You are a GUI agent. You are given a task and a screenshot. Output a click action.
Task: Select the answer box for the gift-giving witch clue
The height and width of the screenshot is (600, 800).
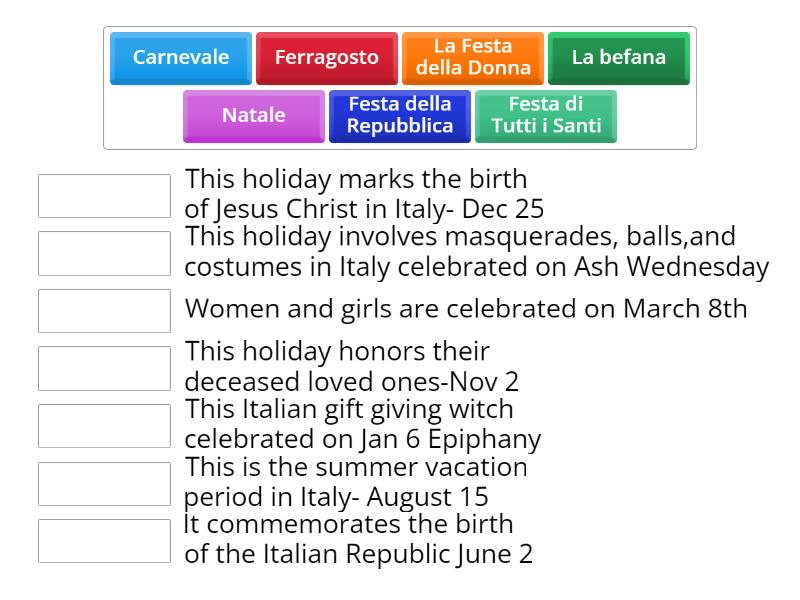[x=104, y=425]
